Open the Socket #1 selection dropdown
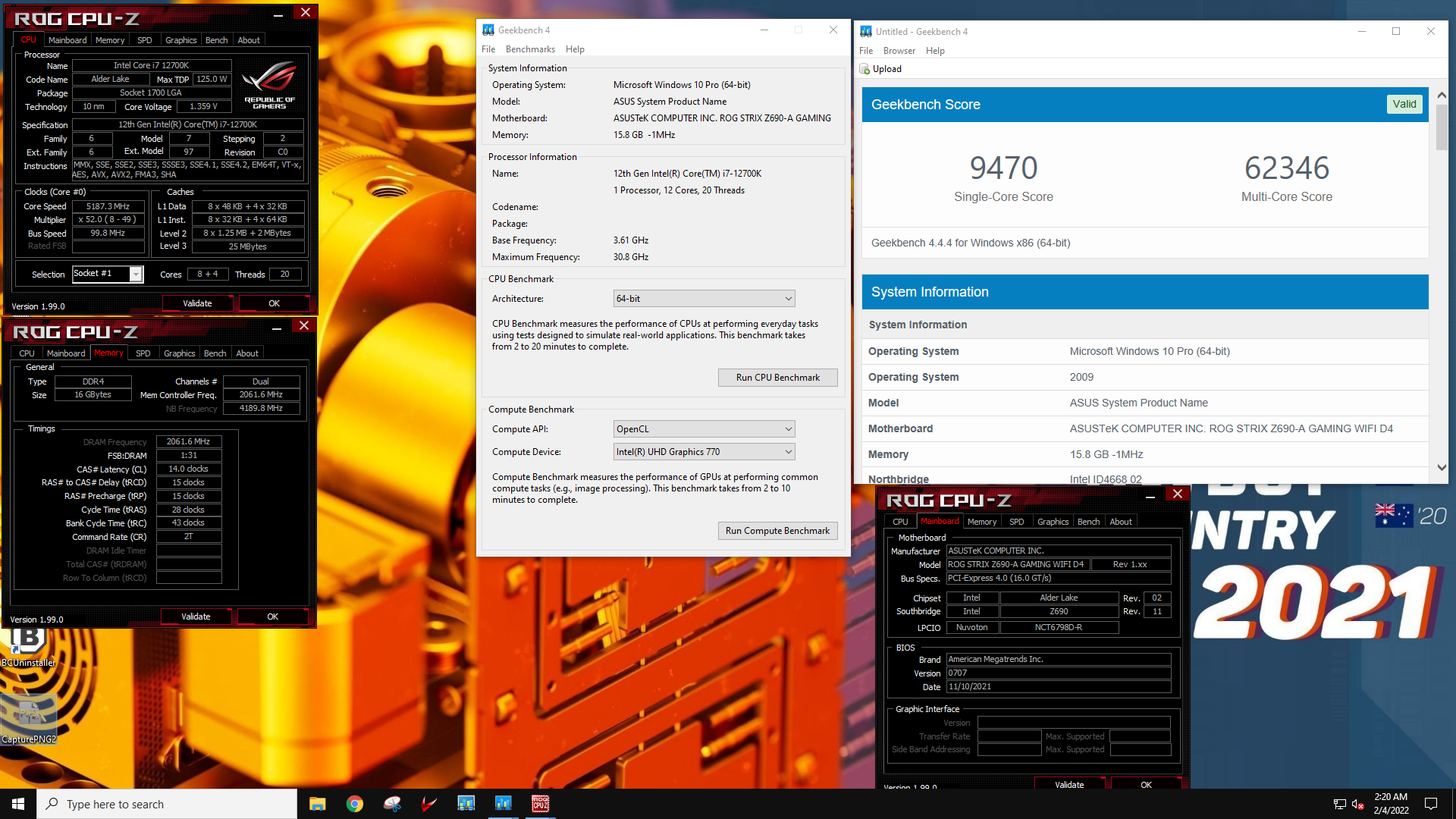1456x819 pixels. [108, 274]
